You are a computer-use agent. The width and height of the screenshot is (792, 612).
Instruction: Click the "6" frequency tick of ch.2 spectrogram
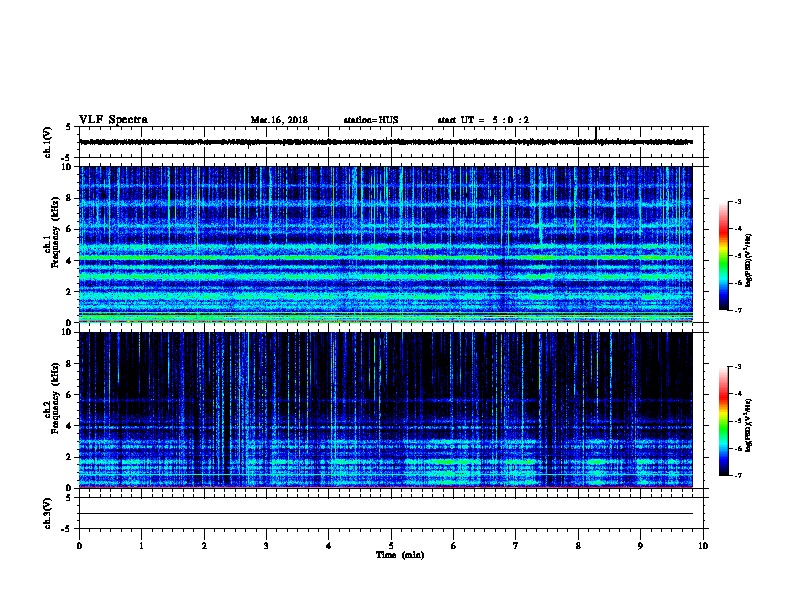pos(70,395)
